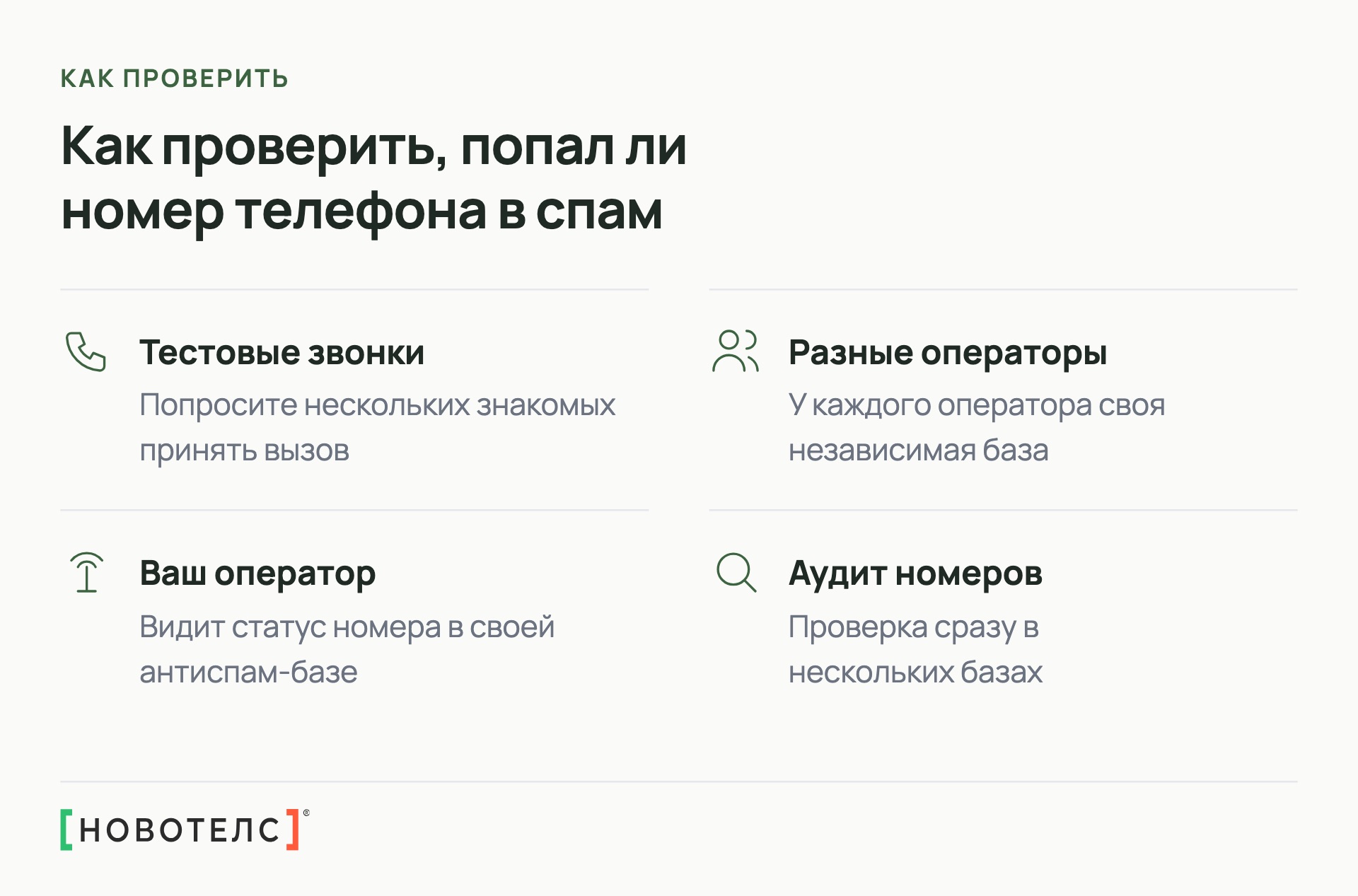Select the 'КАК ПРОВЕРИТЬ' section label

(x=174, y=78)
